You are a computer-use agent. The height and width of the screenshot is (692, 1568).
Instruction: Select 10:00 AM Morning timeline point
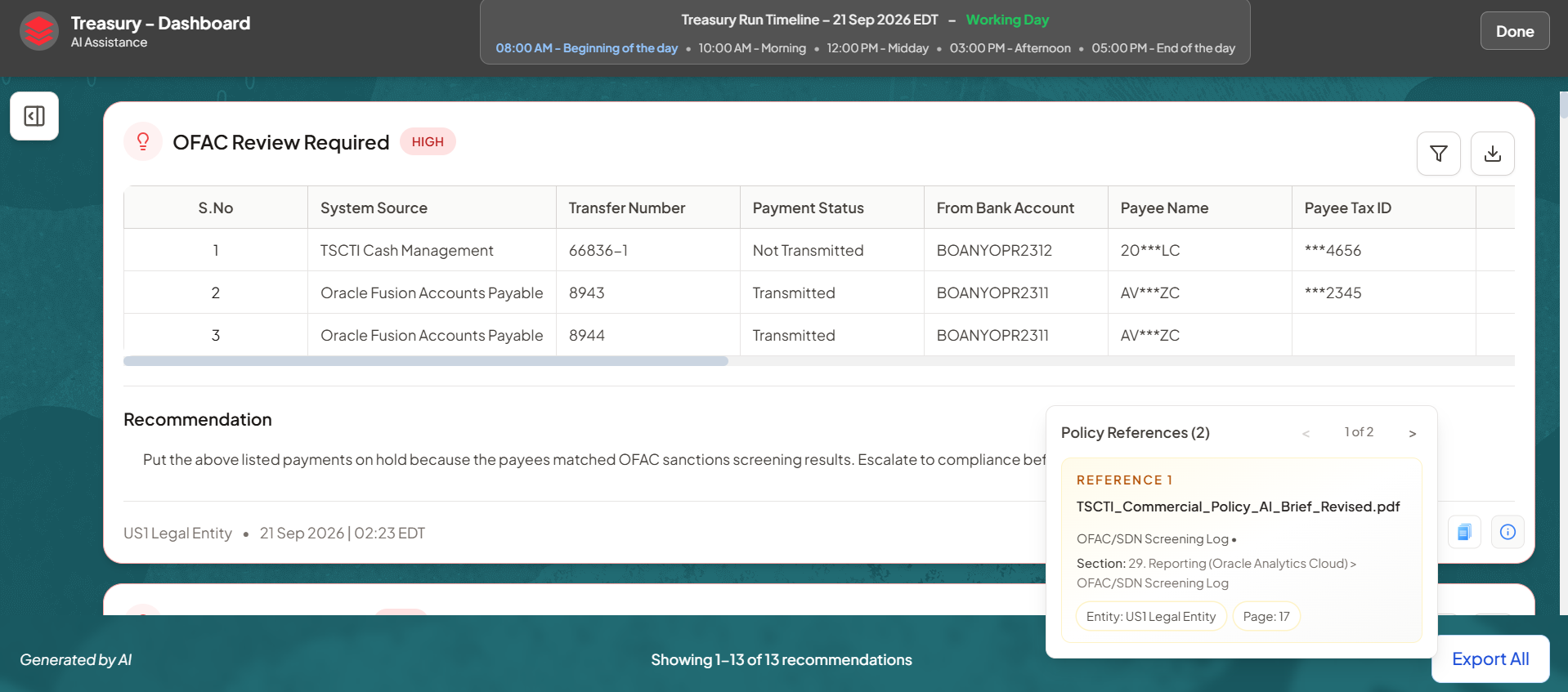752,48
